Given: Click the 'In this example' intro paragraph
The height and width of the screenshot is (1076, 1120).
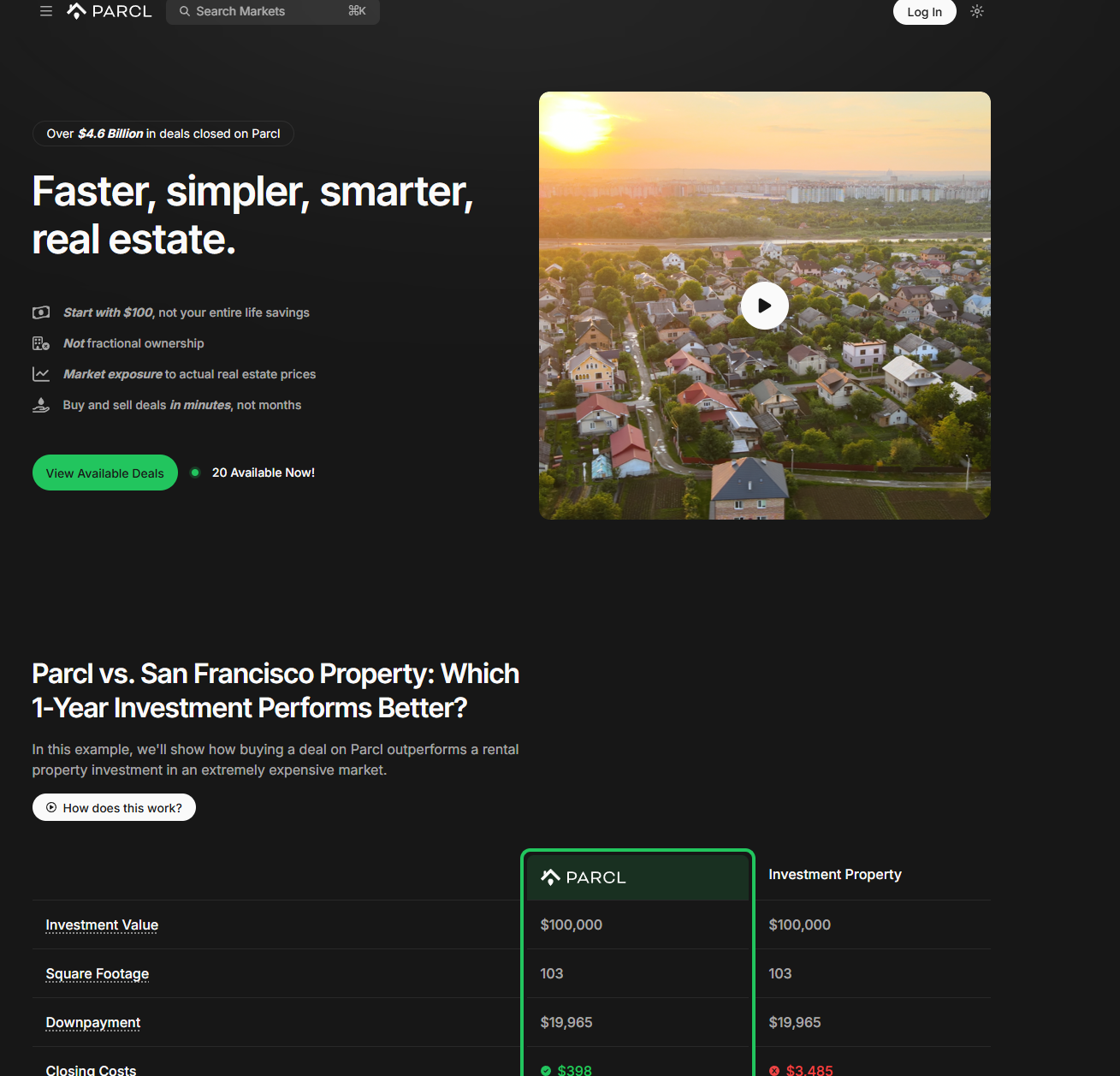Looking at the screenshot, I should (x=276, y=759).
